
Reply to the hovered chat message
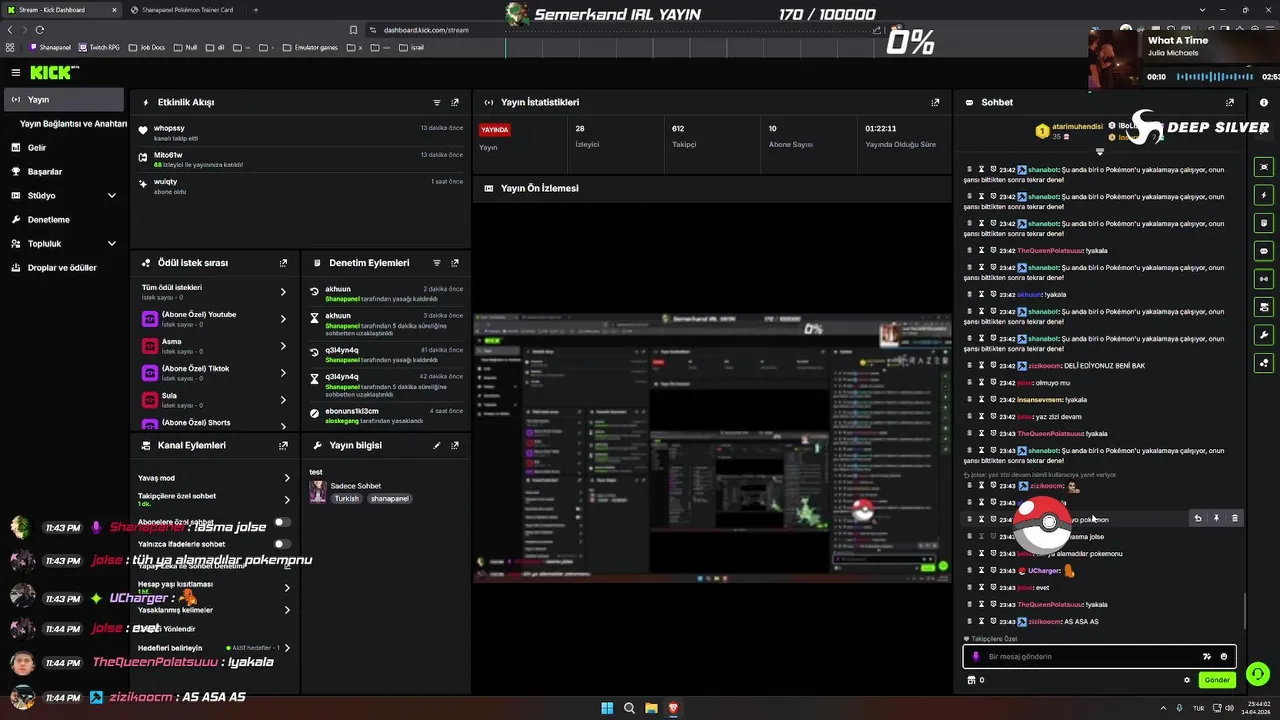(1198, 519)
